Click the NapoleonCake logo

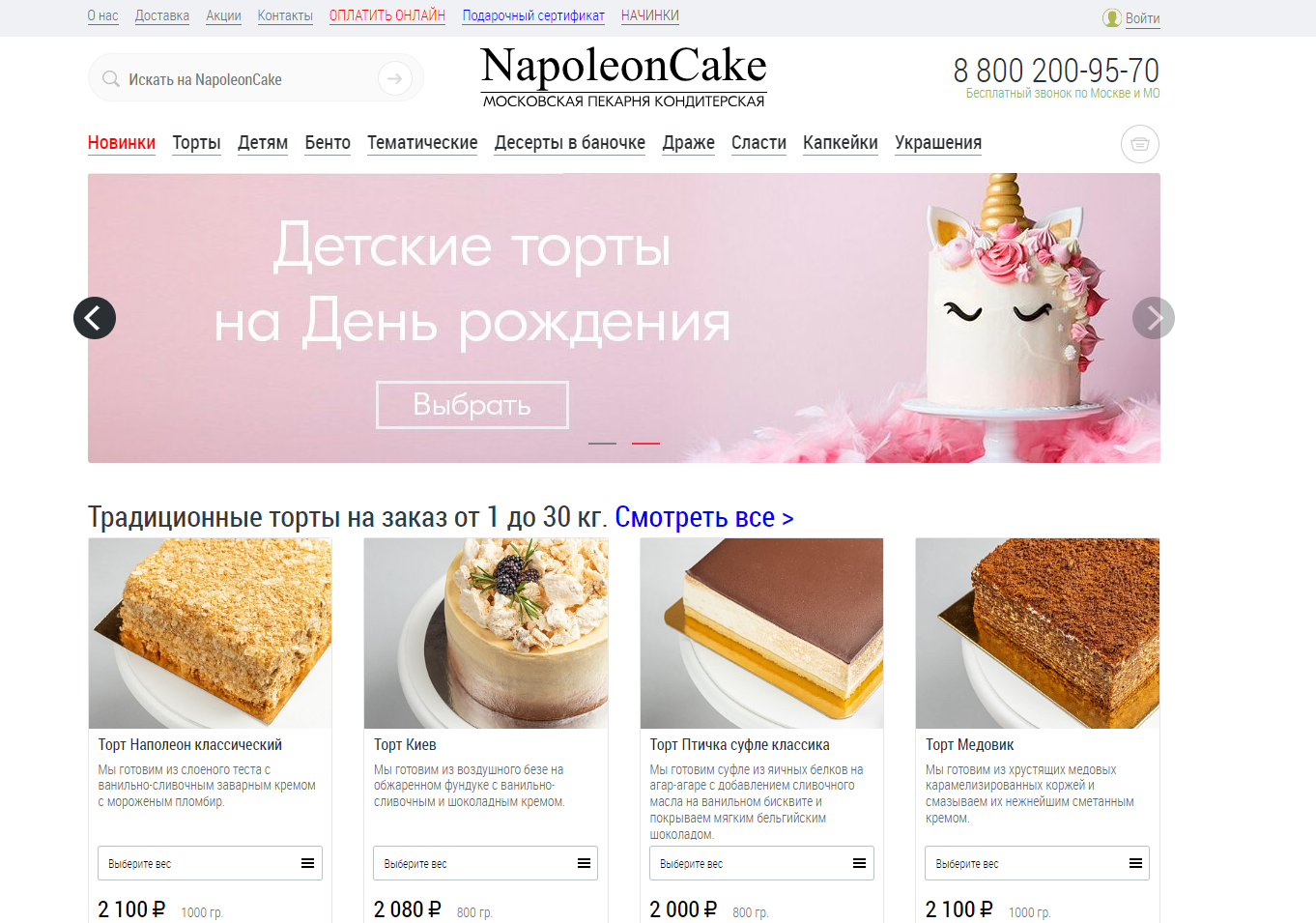click(623, 76)
